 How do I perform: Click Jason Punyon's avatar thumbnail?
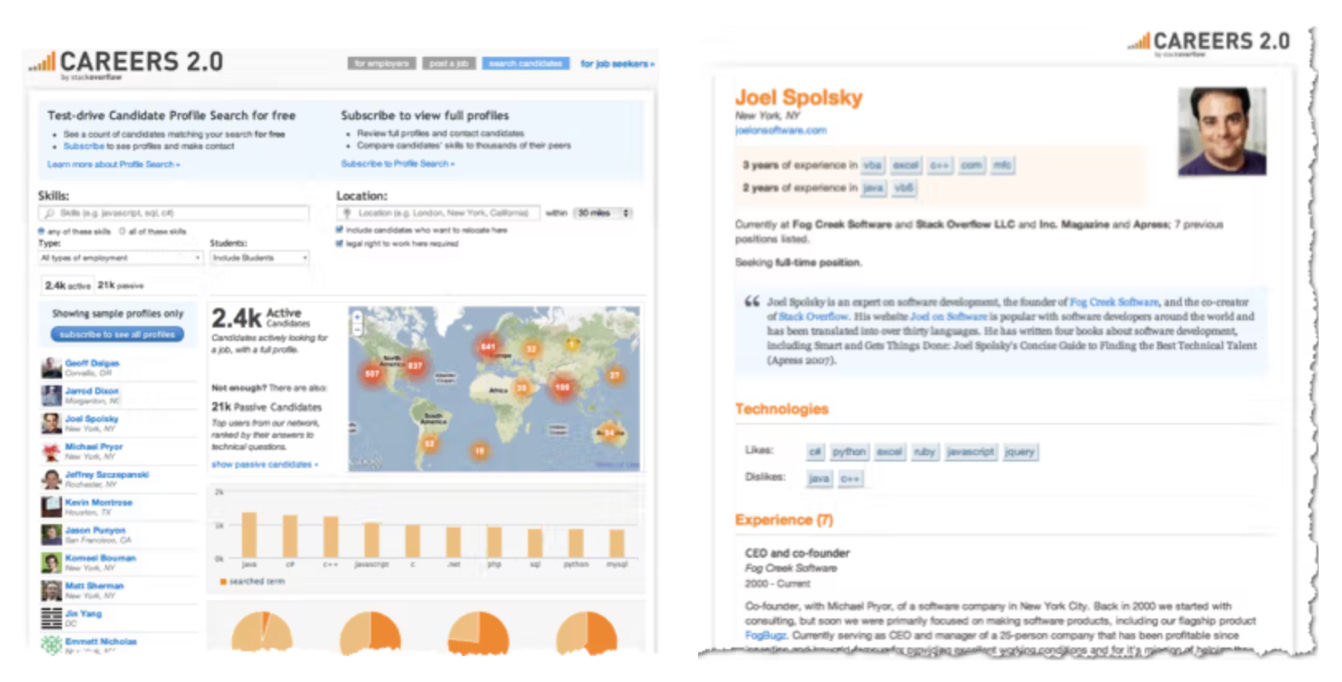click(x=51, y=535)
